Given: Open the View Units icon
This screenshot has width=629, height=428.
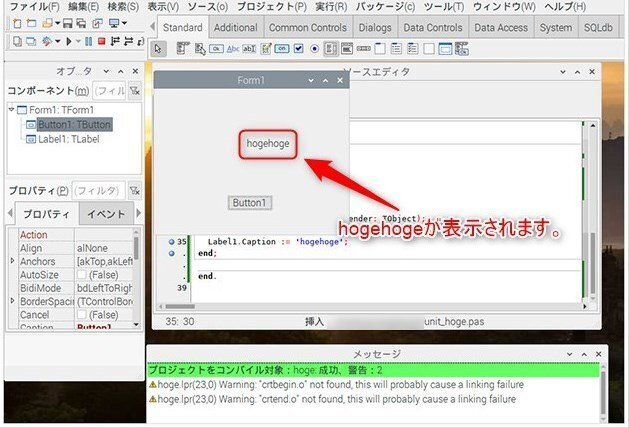Looking at the screenshot, I should [x=17, y=41].
